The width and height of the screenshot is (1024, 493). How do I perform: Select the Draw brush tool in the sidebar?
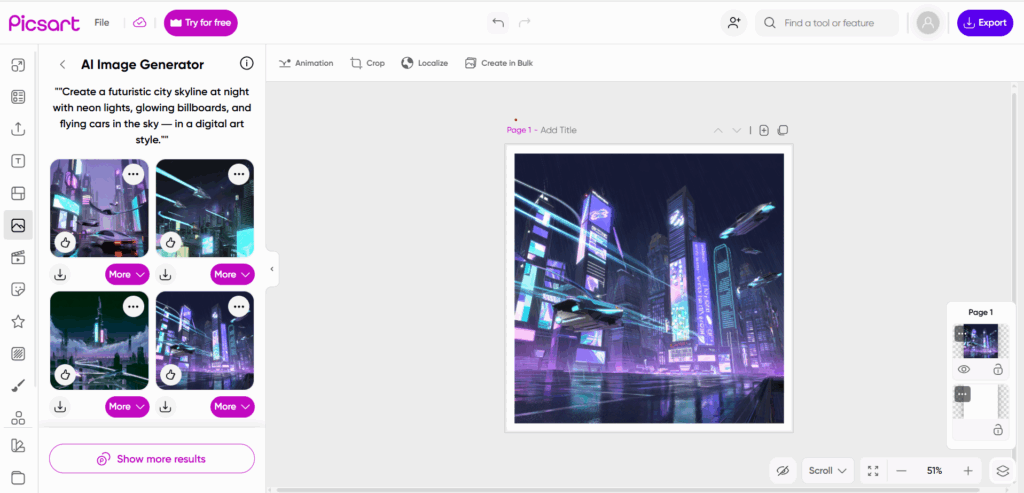pyautogui.click(x=18, y=386)
